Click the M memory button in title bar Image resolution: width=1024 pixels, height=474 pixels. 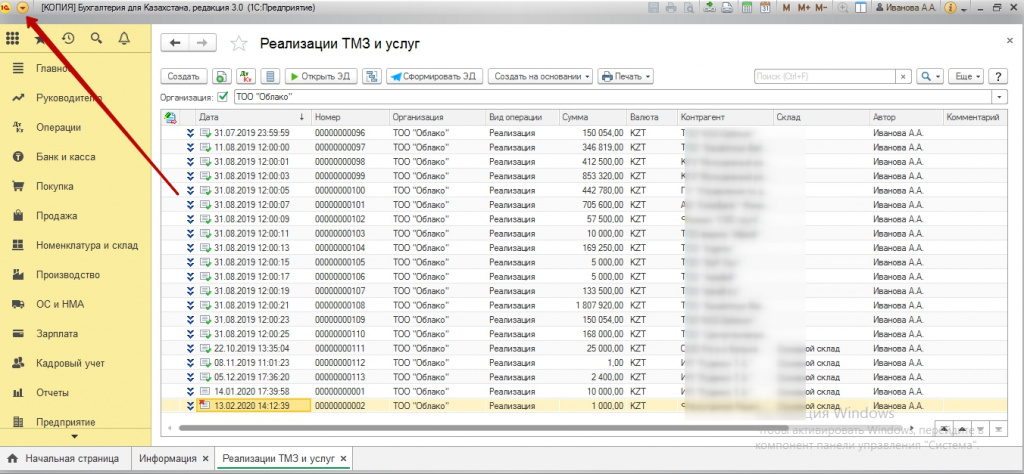coord(786,8)
